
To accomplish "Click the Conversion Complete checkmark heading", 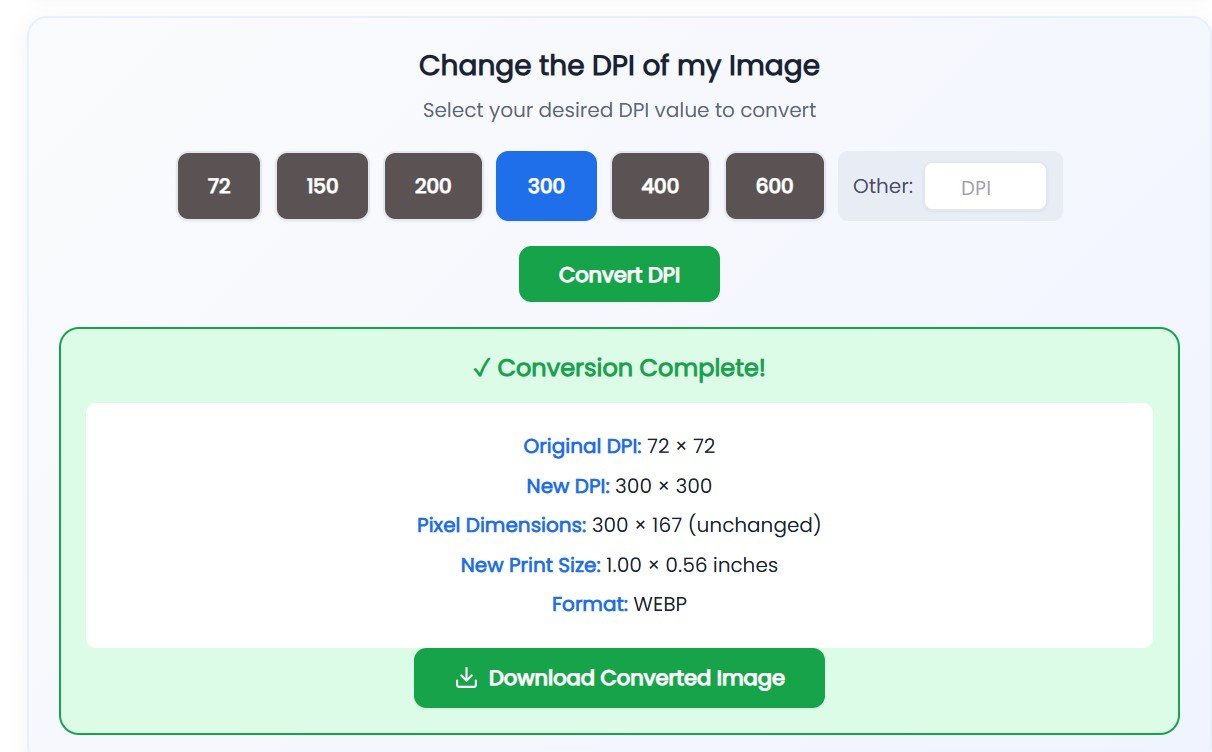I will (619, 368).
